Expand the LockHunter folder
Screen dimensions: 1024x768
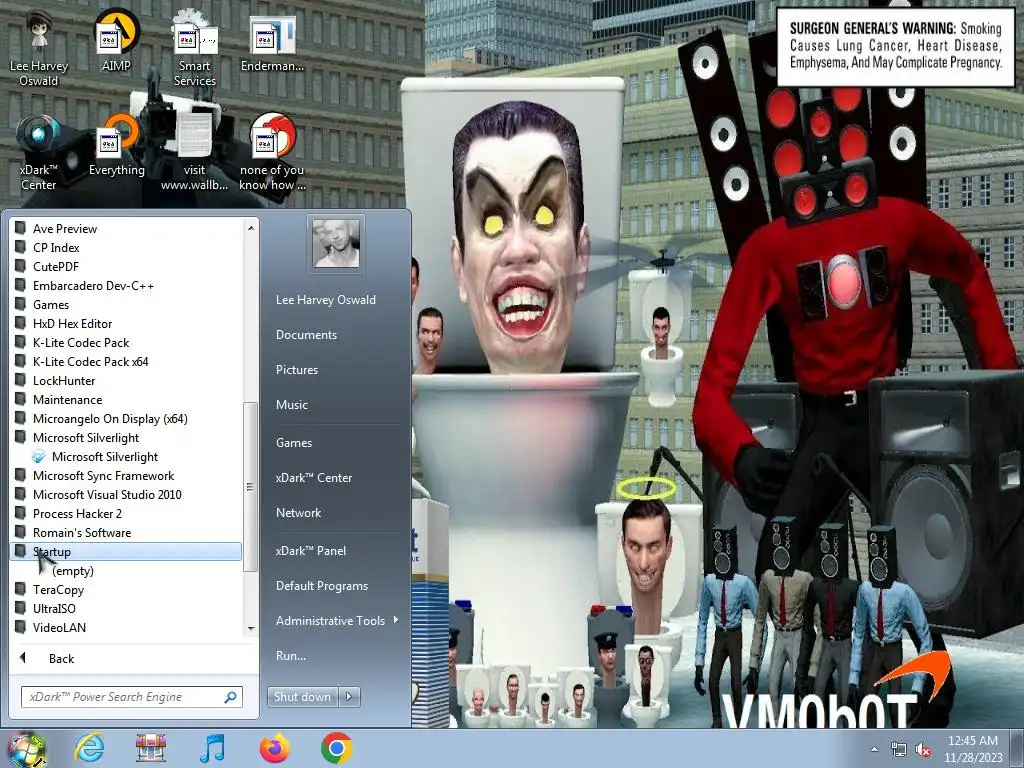coord(125,380)
